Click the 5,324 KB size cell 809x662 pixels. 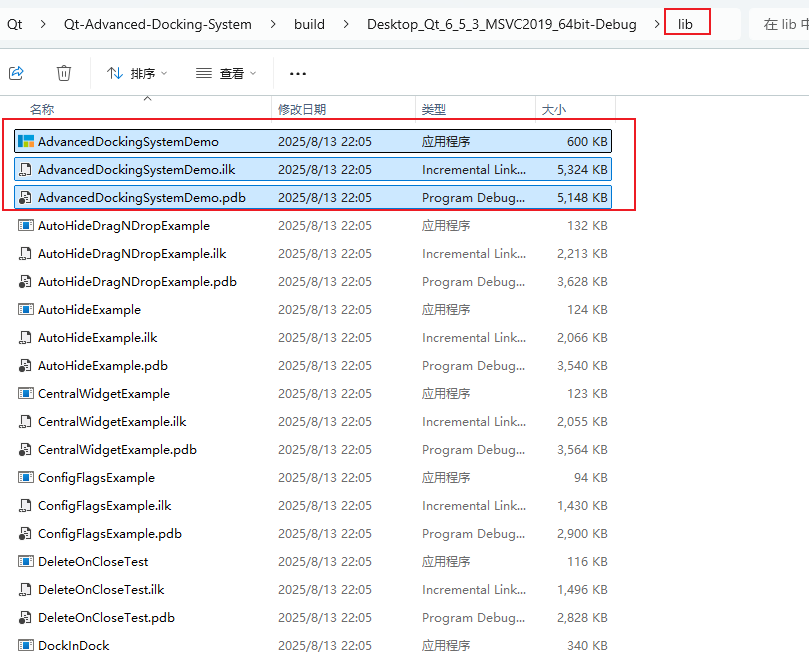[x=582, y=169]
